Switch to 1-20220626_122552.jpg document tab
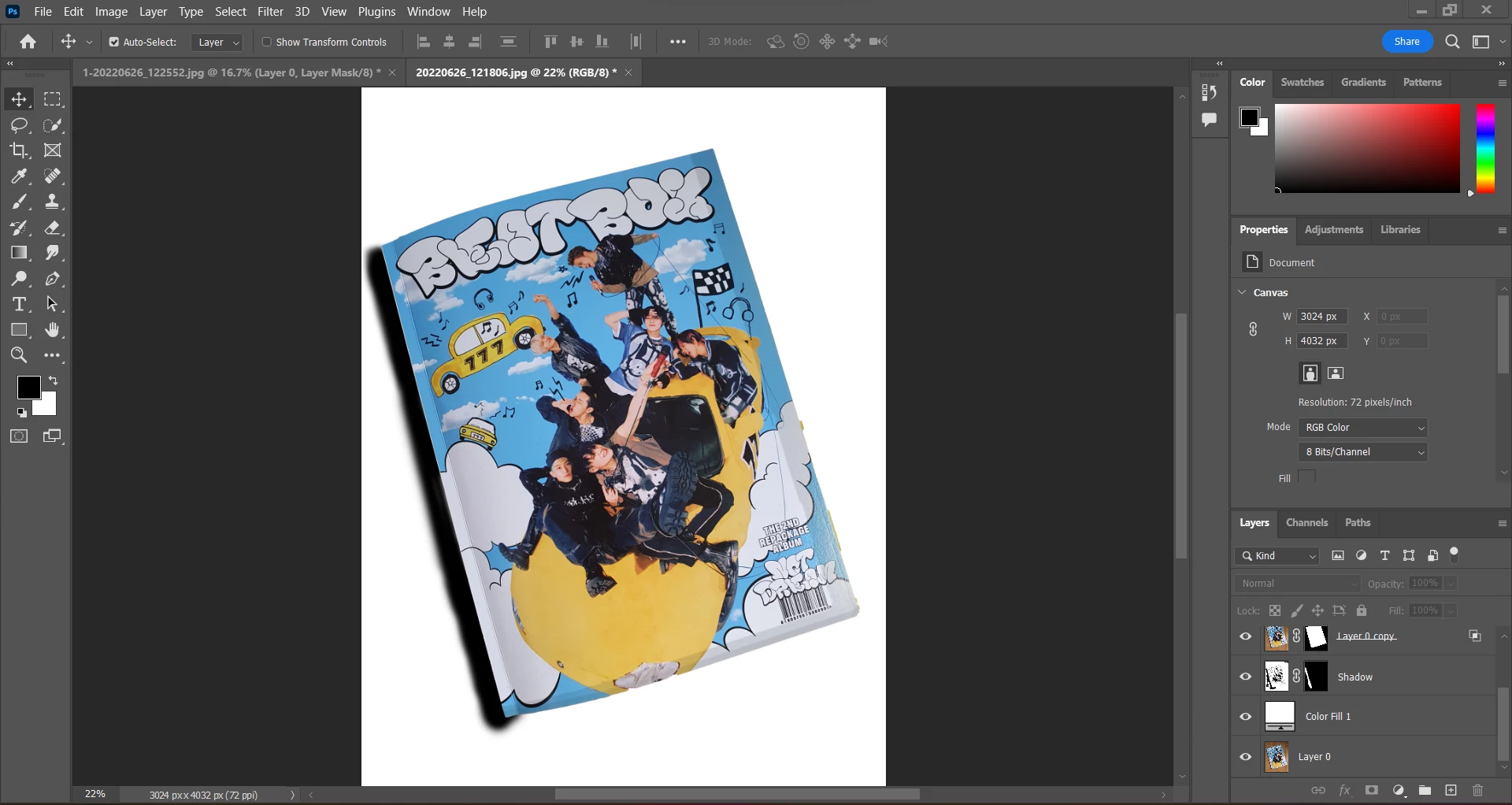 tap(232, 72)
